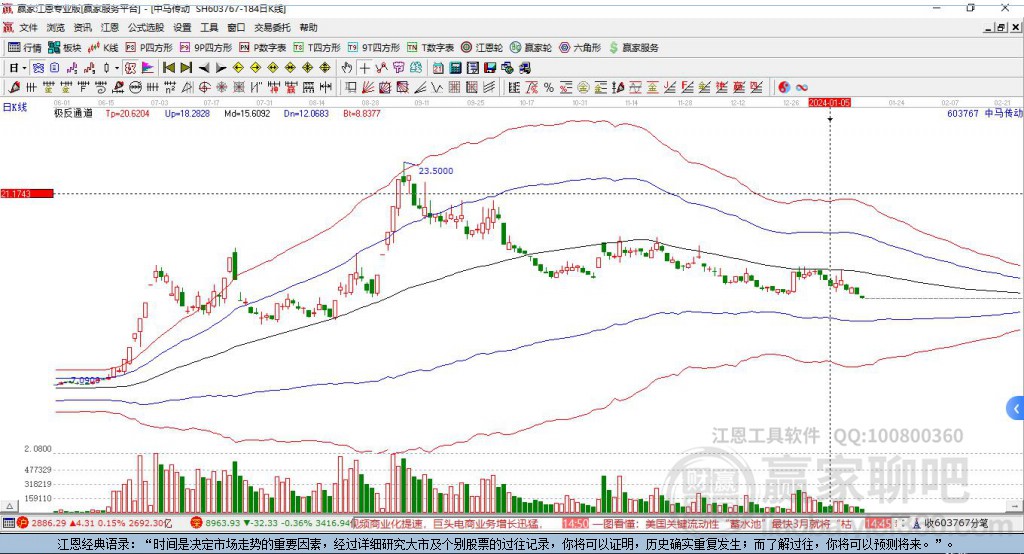
Task: Open the 窗口 menu
Action: 236,27
